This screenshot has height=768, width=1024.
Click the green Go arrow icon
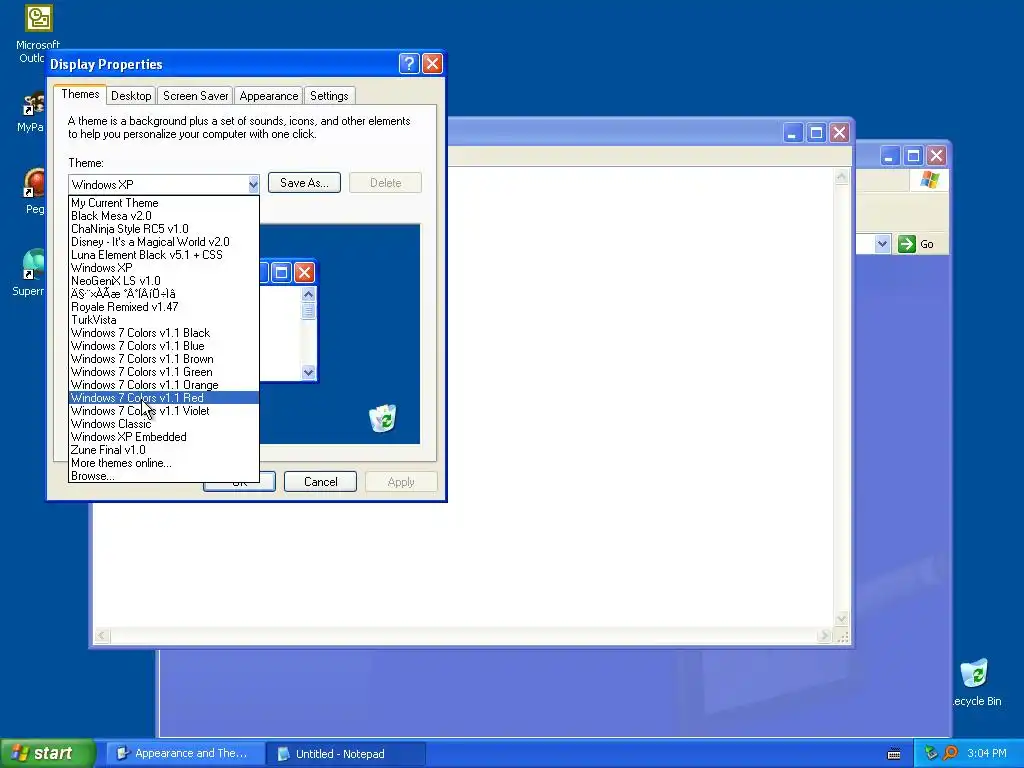pos(906,244)
